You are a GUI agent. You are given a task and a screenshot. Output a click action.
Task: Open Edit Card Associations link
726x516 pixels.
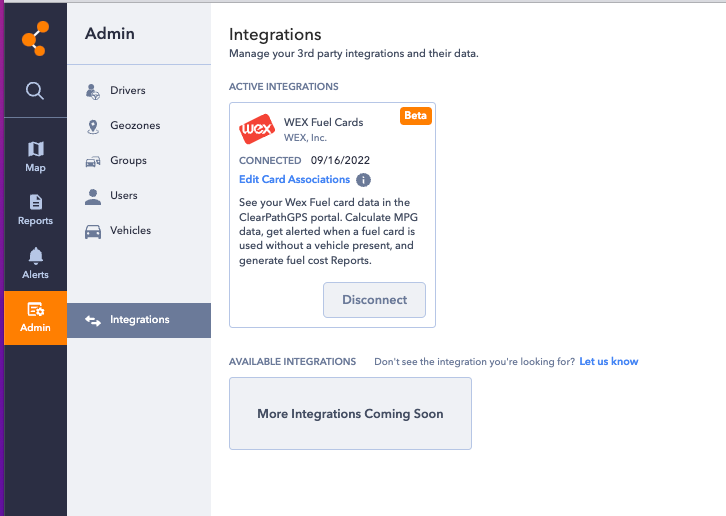click(x=294, y=180)
